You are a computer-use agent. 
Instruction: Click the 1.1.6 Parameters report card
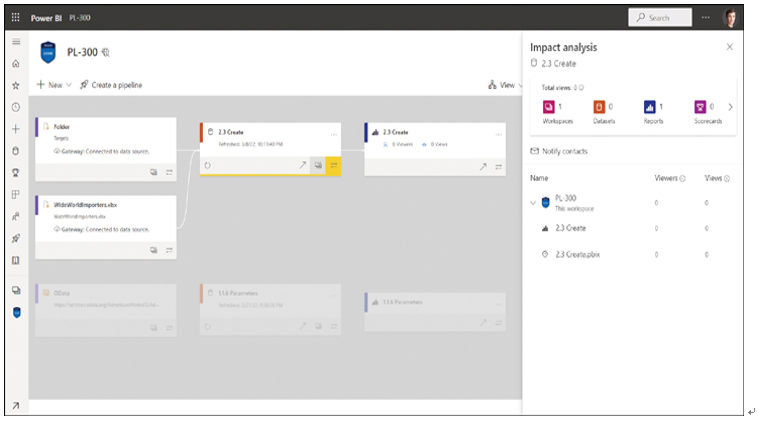[435, 312]
